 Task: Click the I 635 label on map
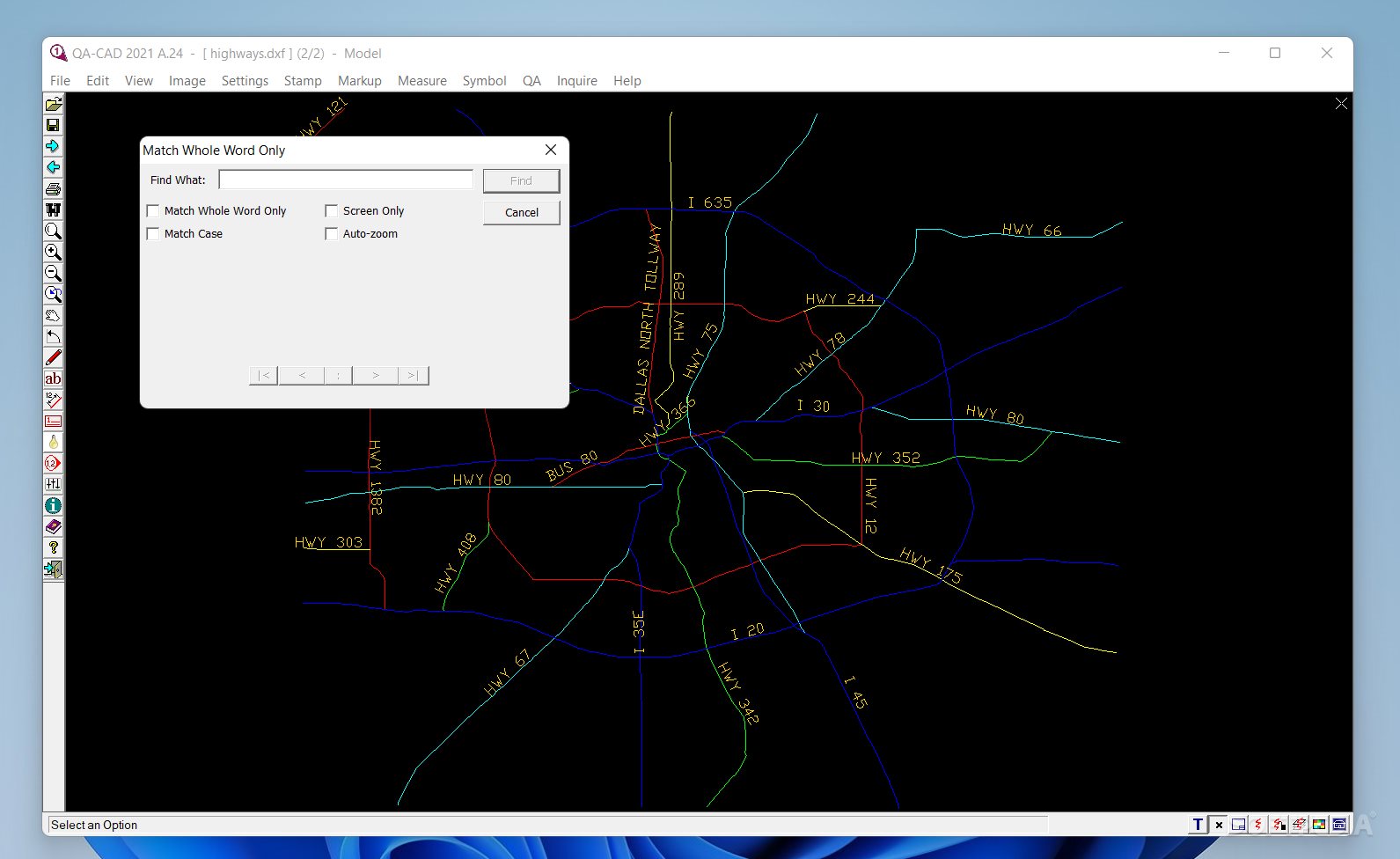click(710, 202)
